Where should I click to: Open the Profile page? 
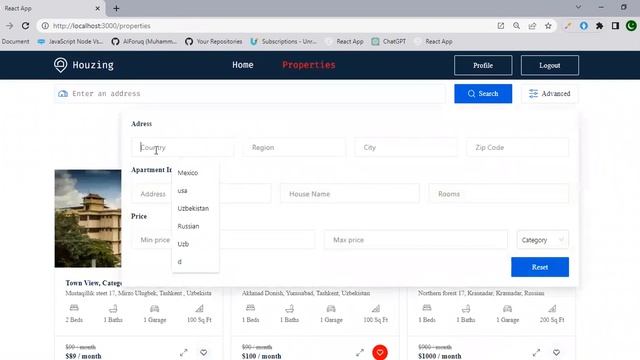coord(483,65)
